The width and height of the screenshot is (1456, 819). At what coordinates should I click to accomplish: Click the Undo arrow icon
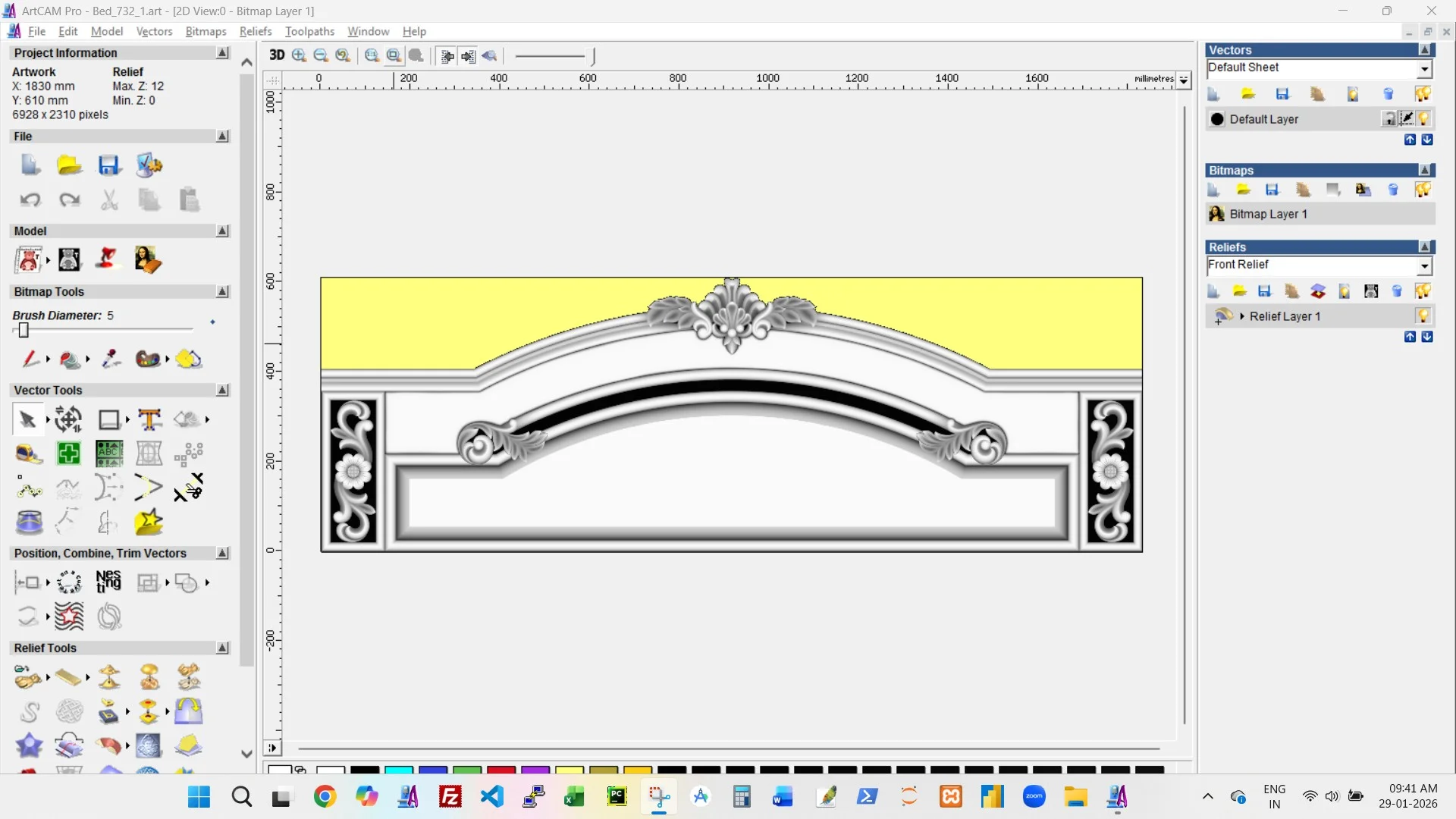coord(30,200)
